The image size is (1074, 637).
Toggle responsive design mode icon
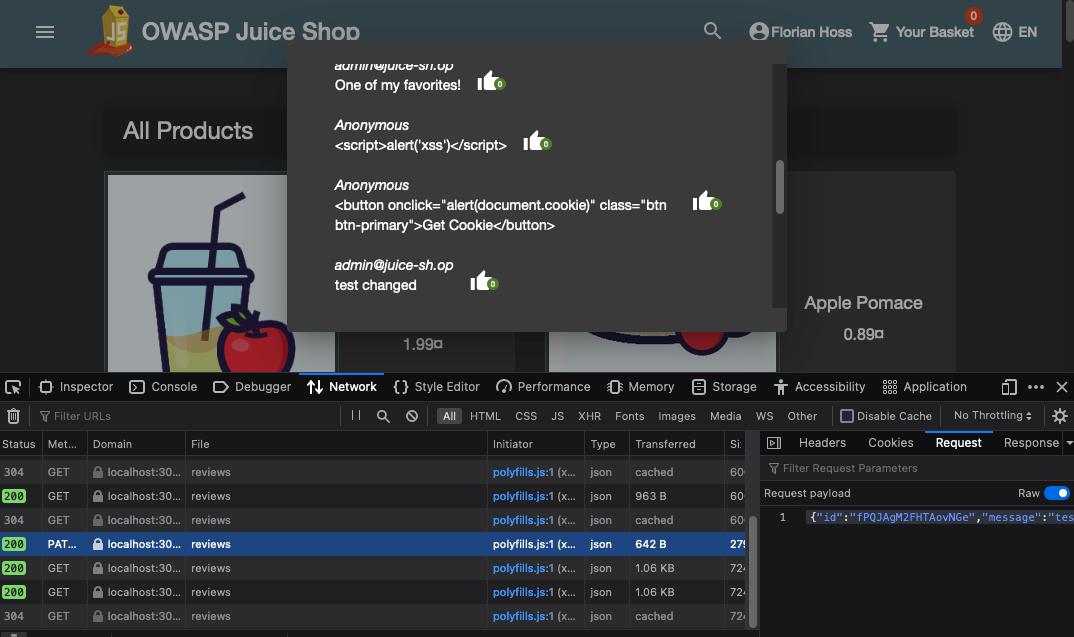(x=1009, y=387)
